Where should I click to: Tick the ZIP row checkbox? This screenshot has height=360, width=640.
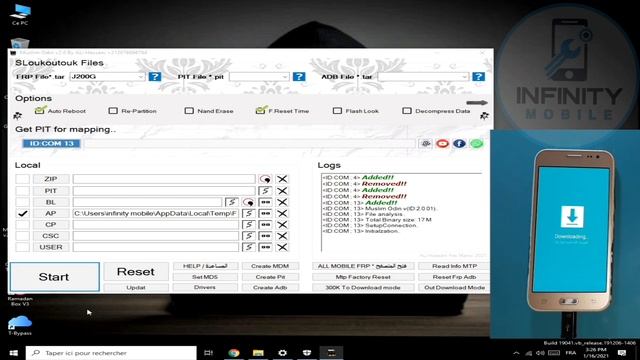pos(22,179)
